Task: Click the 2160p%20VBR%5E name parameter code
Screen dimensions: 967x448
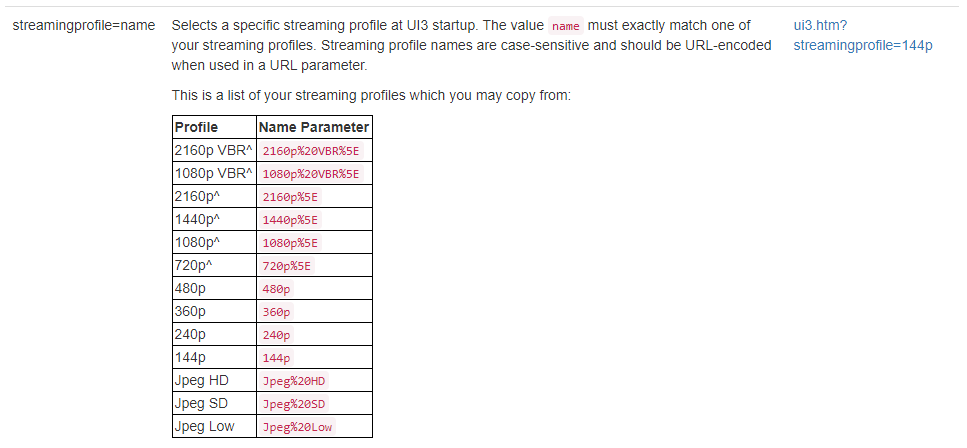Action: point(311,151)
